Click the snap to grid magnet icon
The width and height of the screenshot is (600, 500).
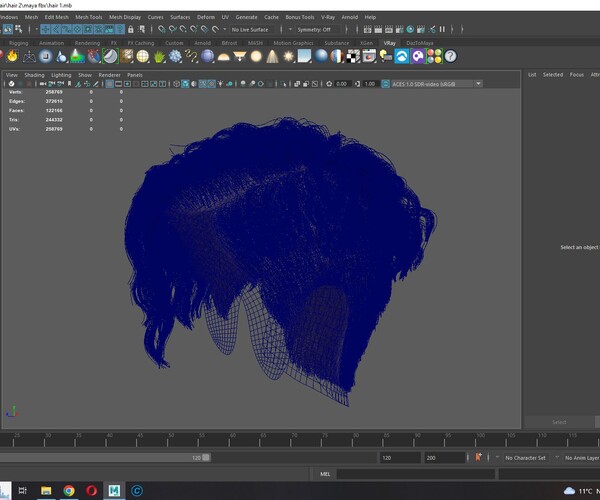coord(161,29)
